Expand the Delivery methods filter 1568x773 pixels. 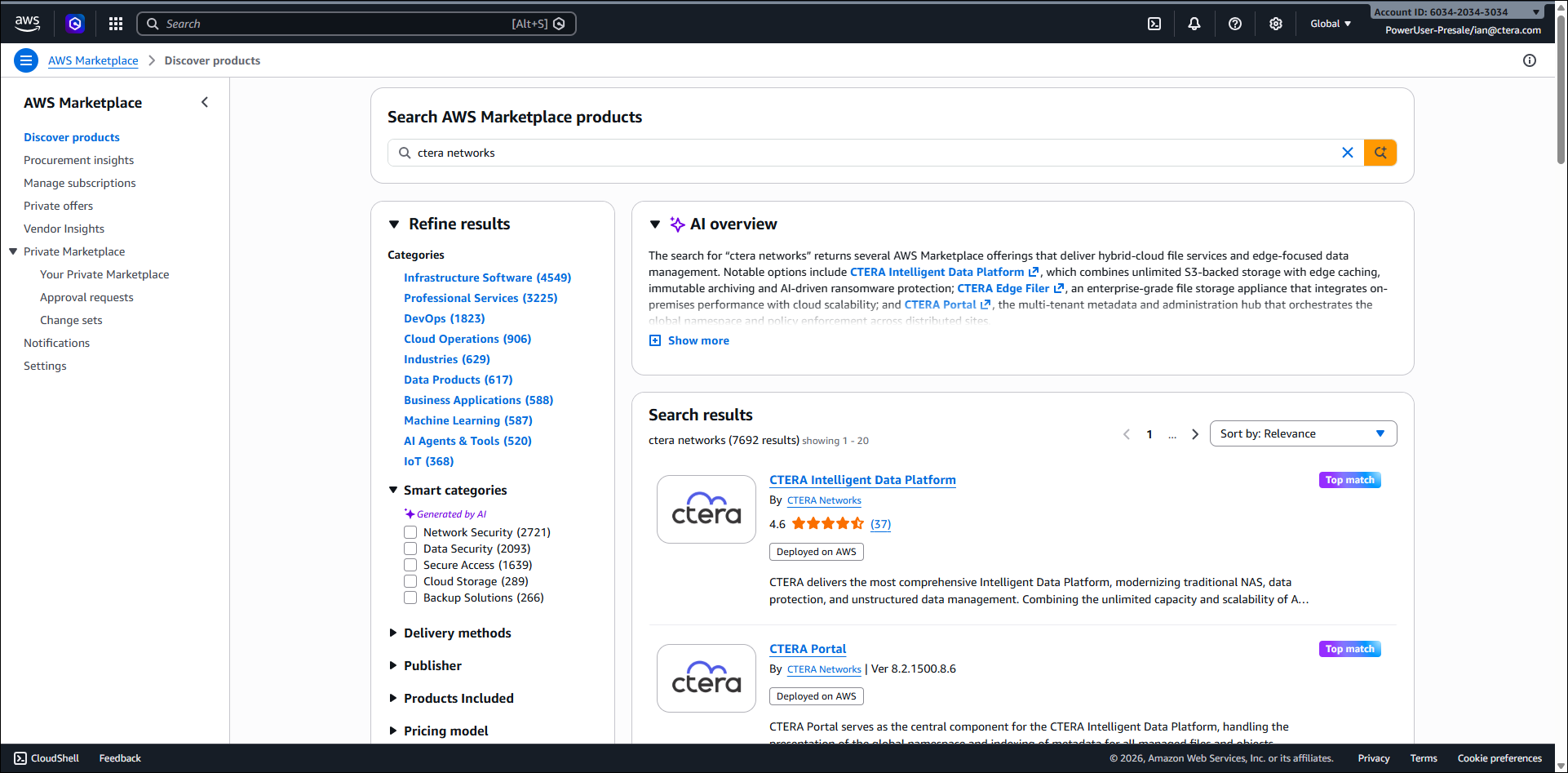pos(393,633)
